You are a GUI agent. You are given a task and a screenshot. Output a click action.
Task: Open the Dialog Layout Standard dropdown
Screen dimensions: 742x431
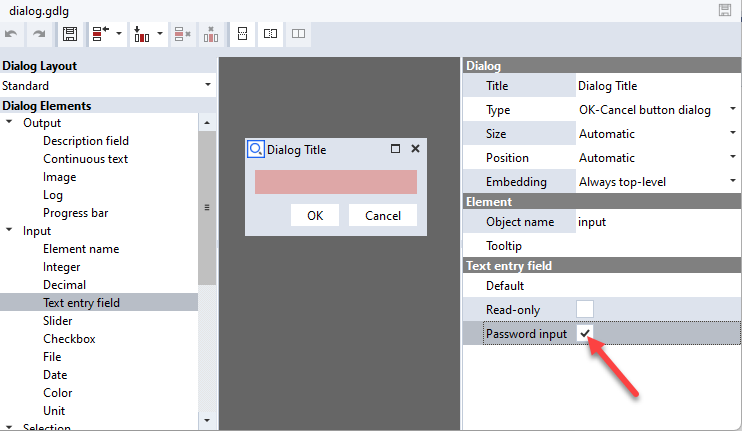(x=207, y=86)
